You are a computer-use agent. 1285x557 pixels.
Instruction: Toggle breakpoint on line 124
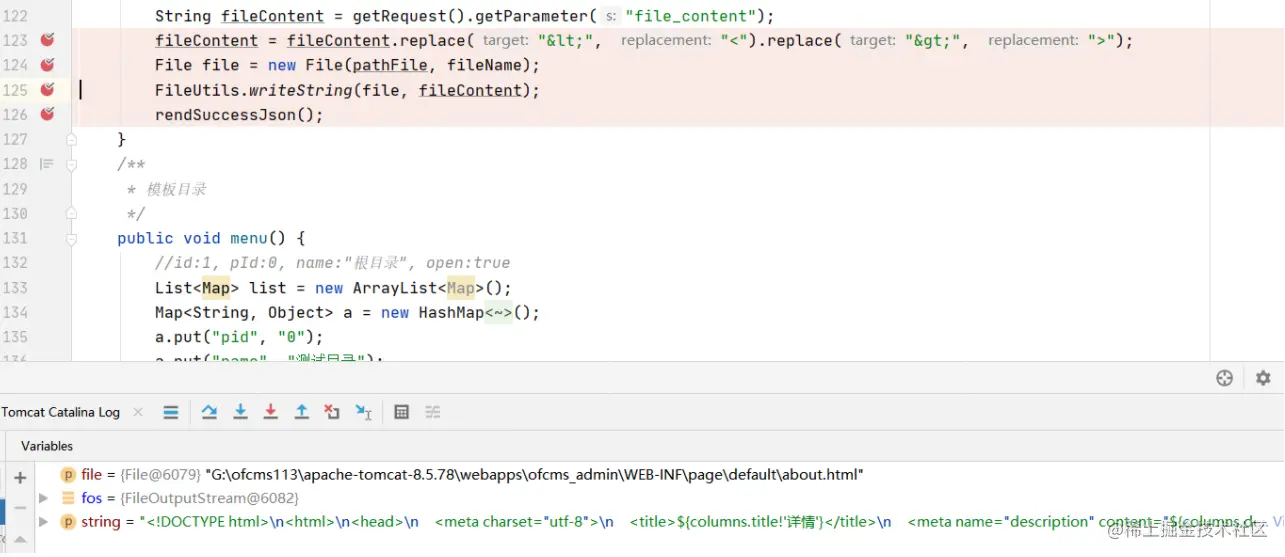47,65
